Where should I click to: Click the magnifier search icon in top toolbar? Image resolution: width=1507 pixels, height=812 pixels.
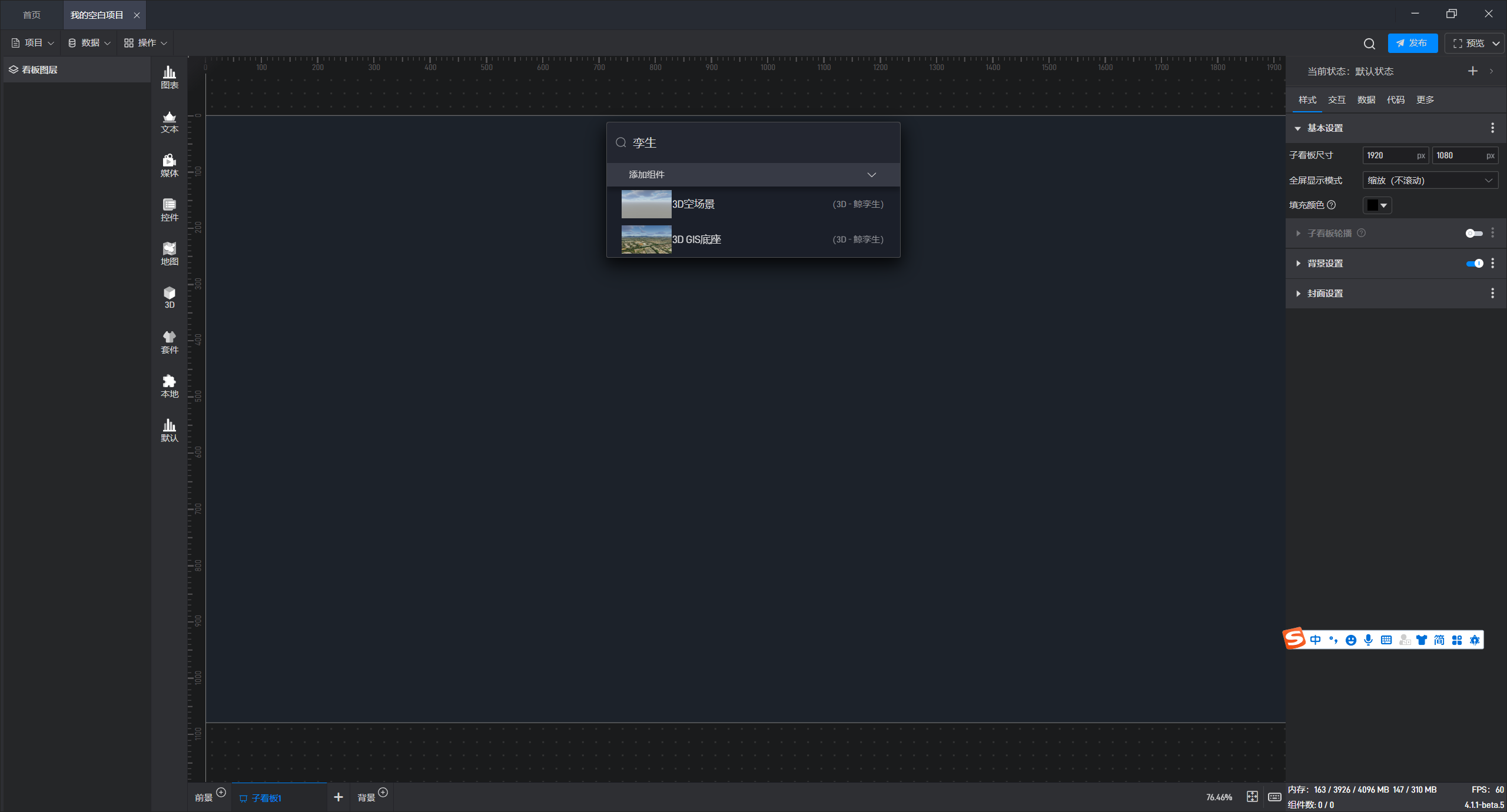(1369, 44)
